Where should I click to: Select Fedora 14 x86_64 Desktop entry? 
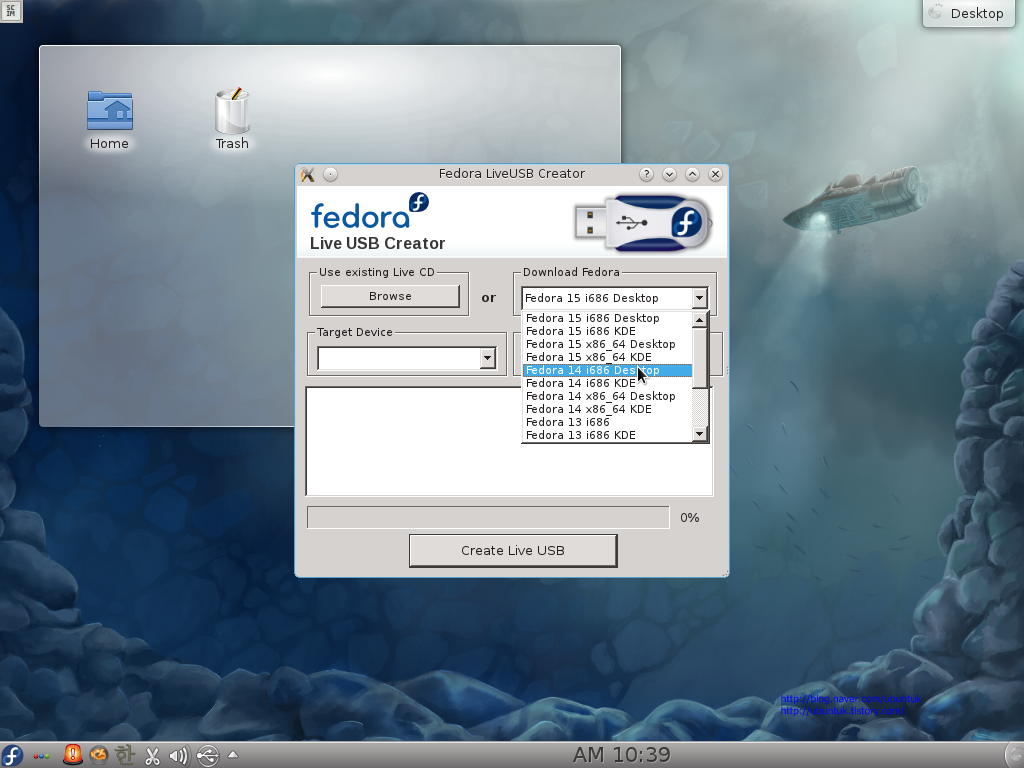click(x=607, y=396)
